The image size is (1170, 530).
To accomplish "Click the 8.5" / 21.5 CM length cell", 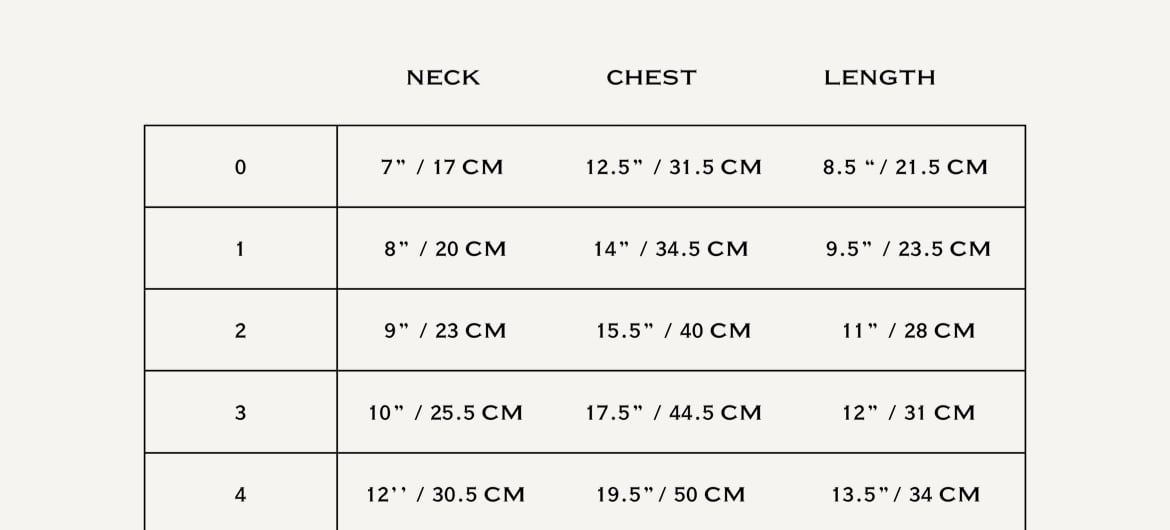I will pos(905,167).
